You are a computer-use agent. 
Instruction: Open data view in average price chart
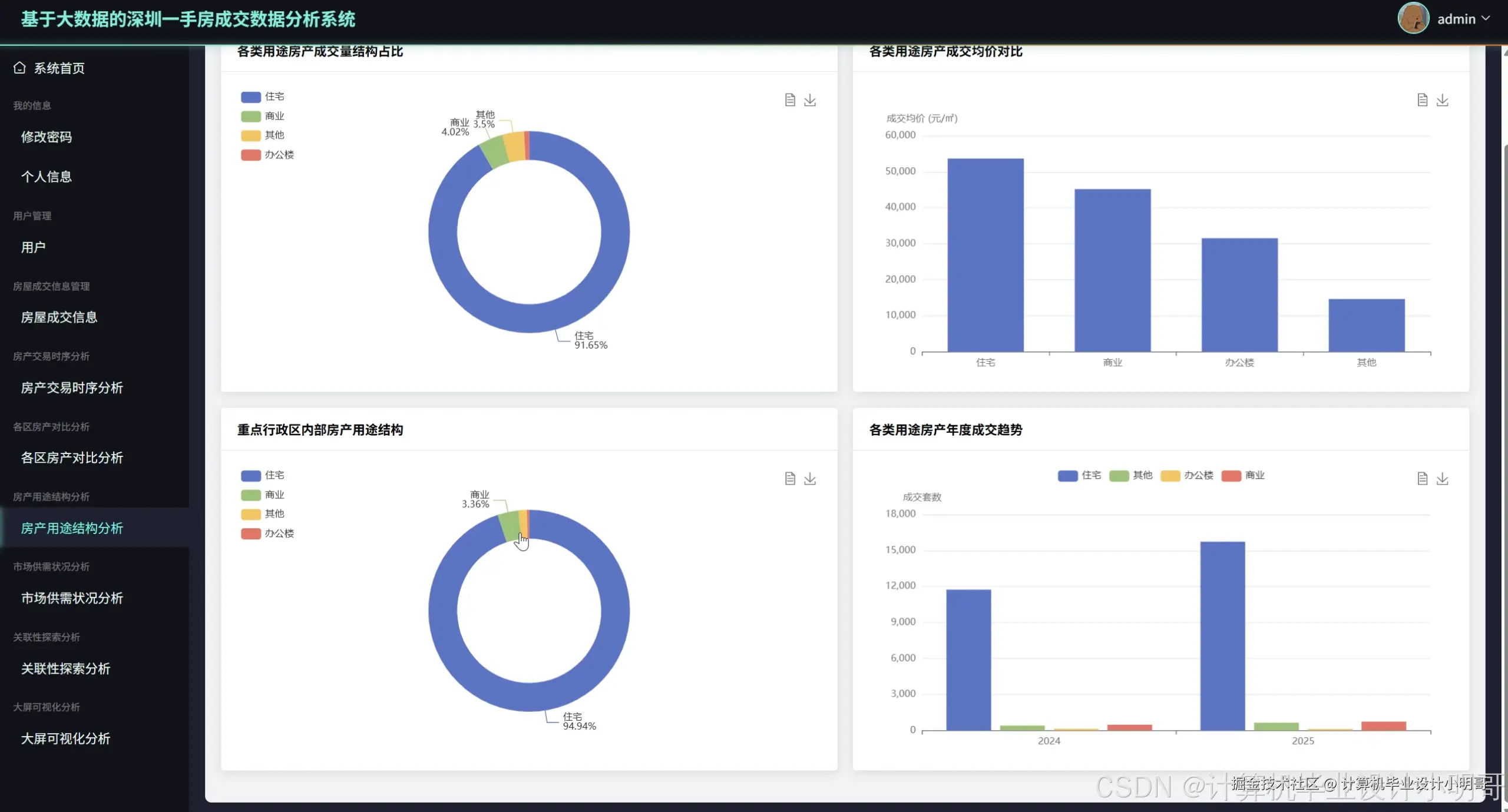[1422, 100]
